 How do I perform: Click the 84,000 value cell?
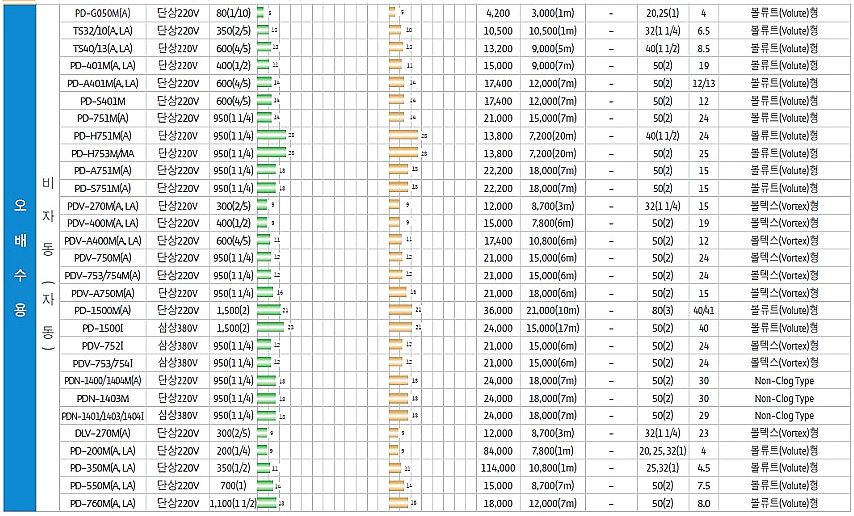497,450
